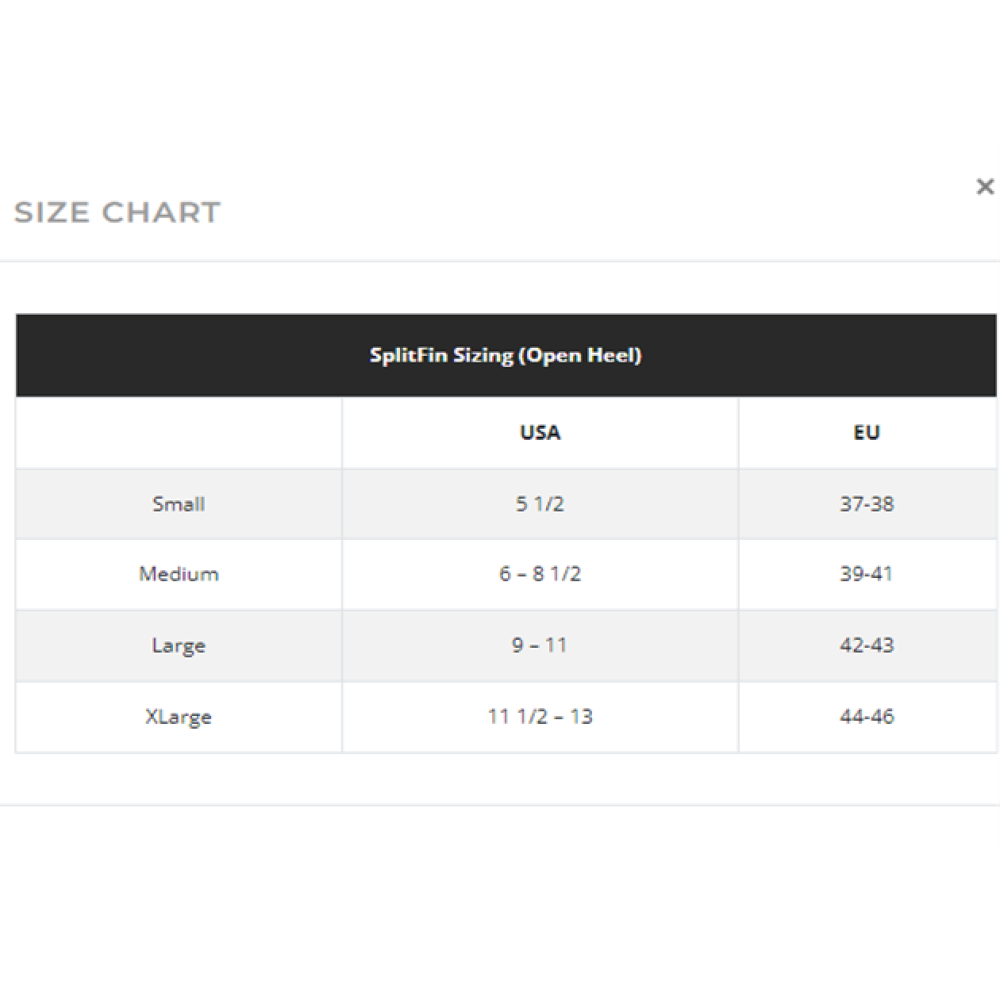Select the SplitFin Sizing (Open Heel) header
This screenshot has width=1000, height=1000.
click(x=506, y=355)
